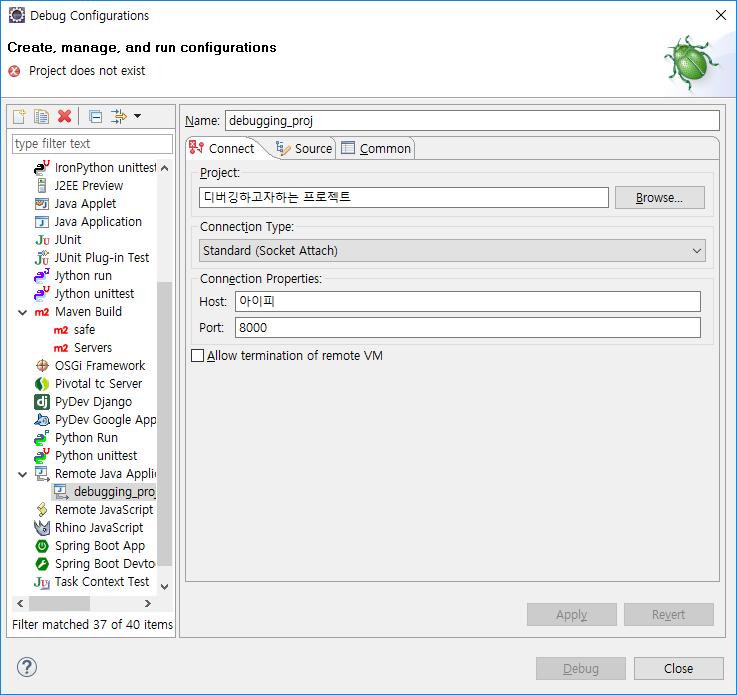Screen dimensions: 737x695
Task: Select the debugging_proj configuration in tree
Action: 104,492
